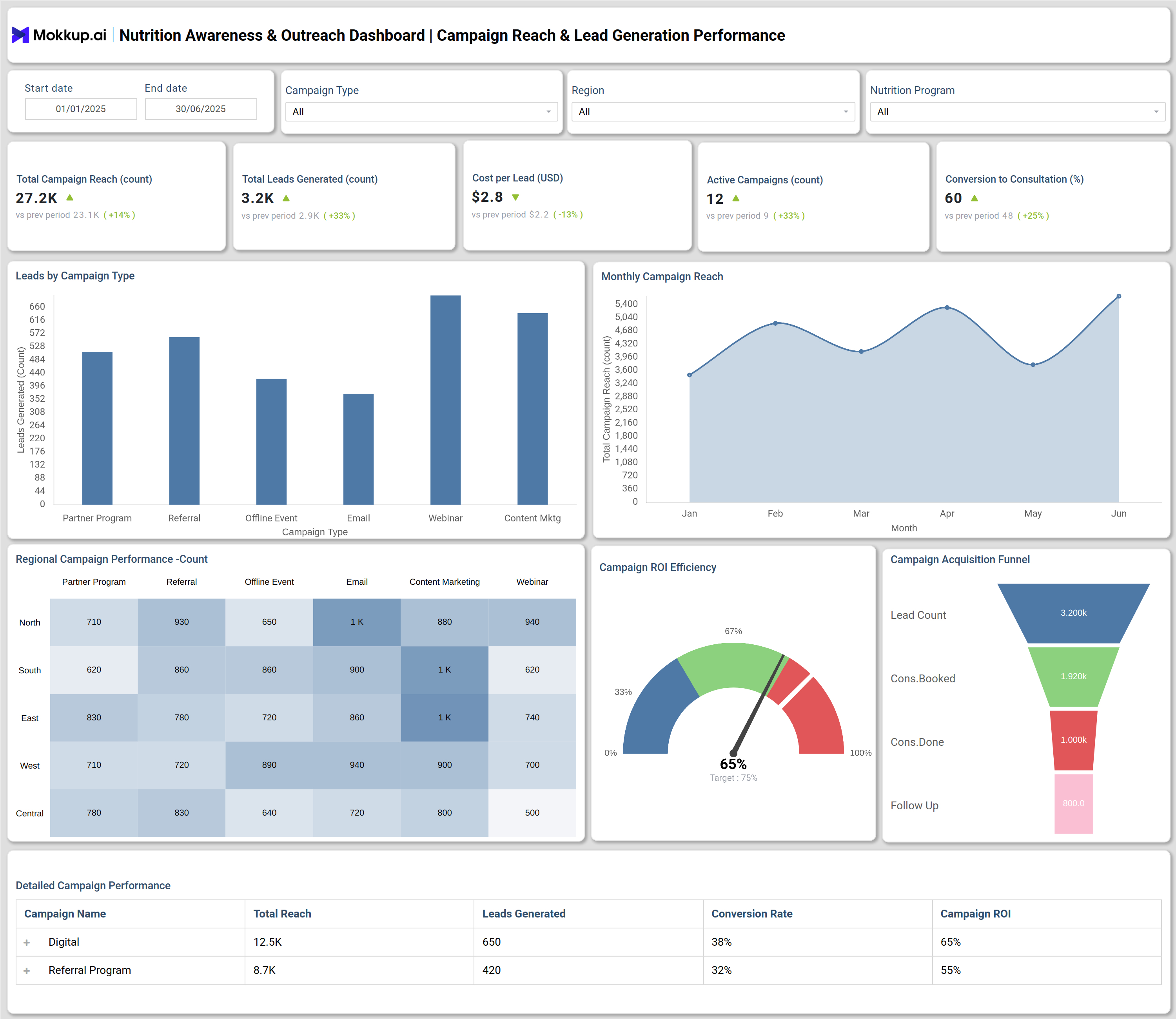Sort by Conversion Rate column header
Image resolution: width=1176 pixels, height=1019 pixels.
pos(752,914)
